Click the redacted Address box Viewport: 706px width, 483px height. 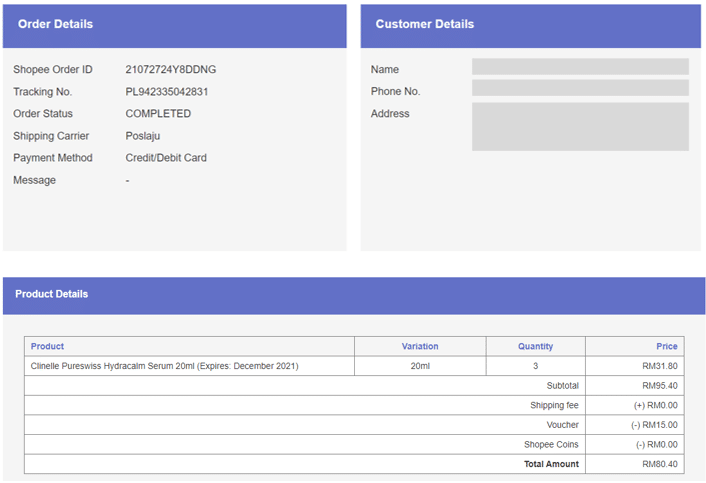(x=580, y=126)
